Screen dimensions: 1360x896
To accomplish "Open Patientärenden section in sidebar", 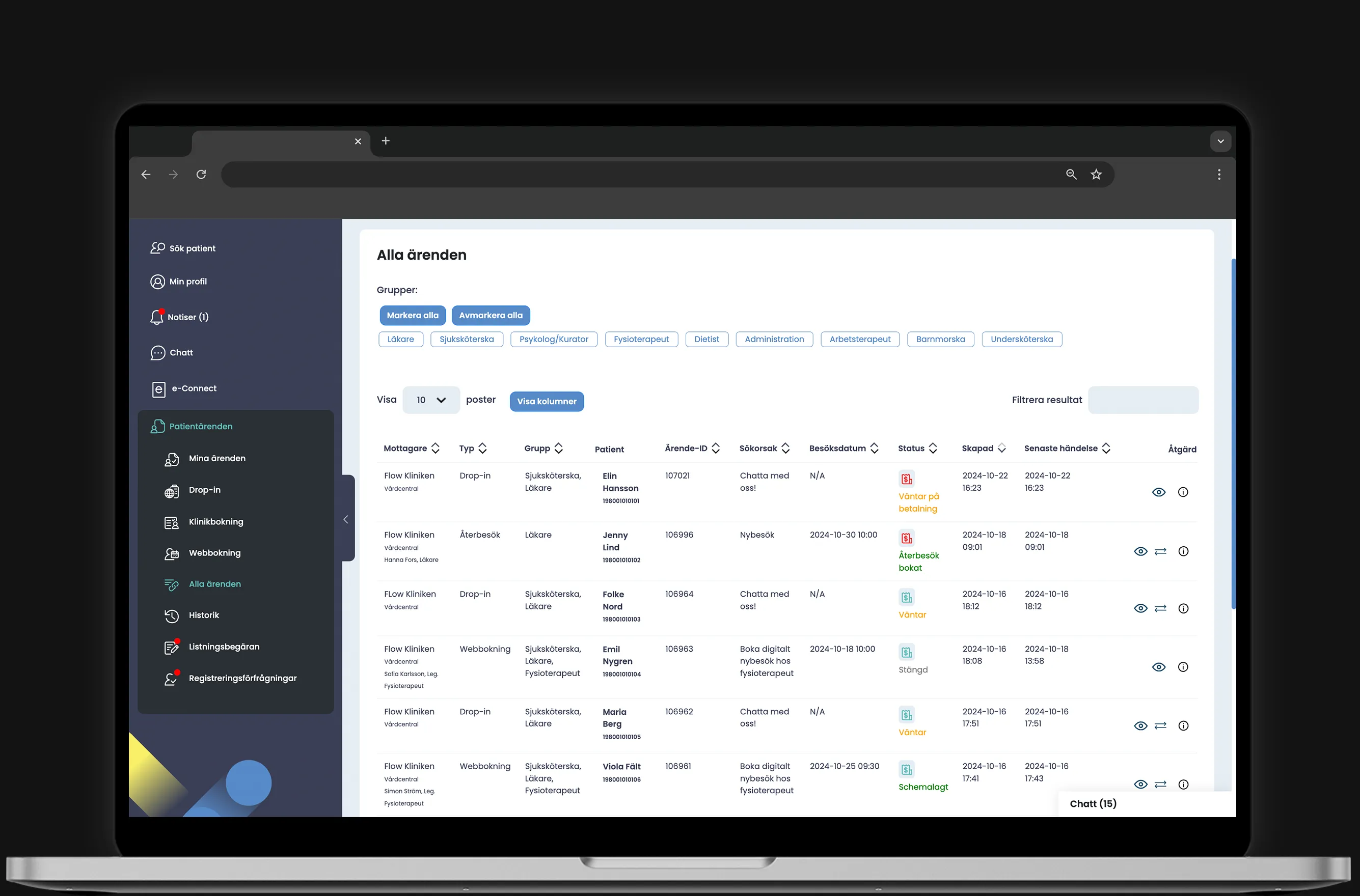I will [200, 425].
